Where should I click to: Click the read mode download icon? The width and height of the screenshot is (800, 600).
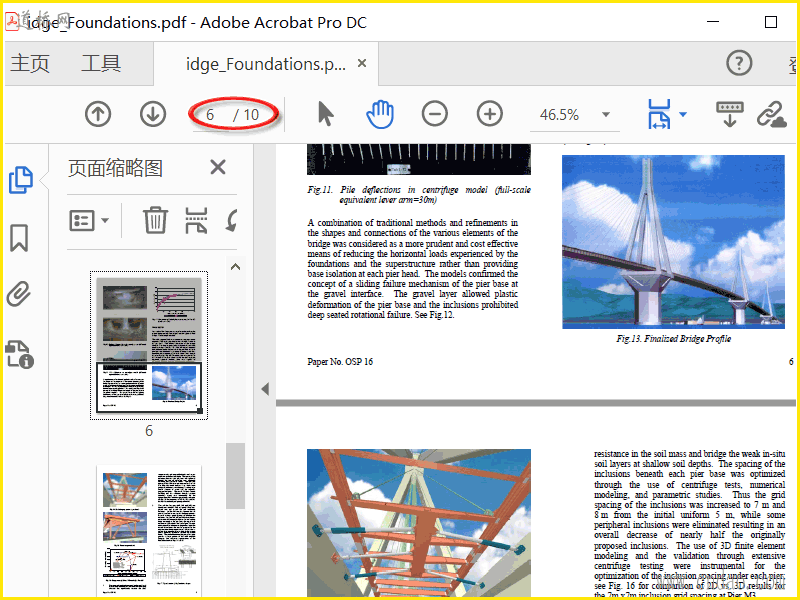730,114
